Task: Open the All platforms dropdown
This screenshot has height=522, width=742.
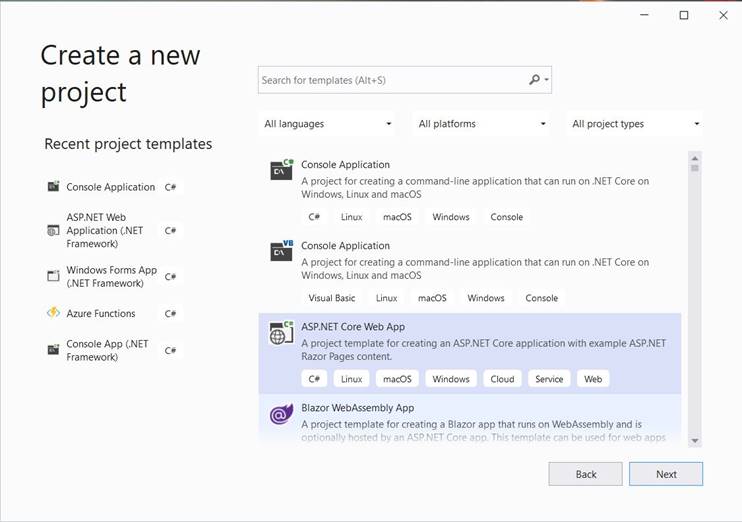Action: tap(481, 124)
